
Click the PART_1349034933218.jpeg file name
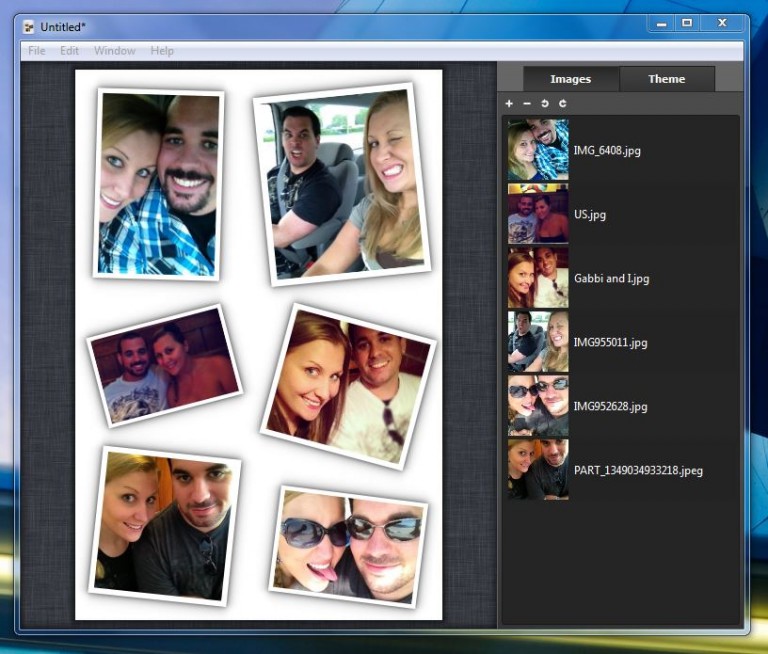638,470
